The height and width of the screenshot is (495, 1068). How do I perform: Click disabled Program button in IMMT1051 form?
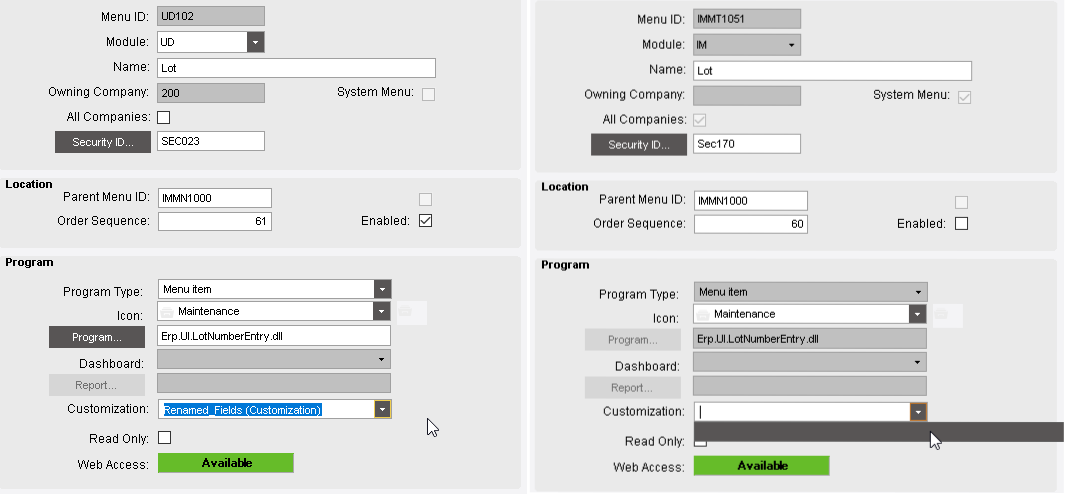[633, 340]
